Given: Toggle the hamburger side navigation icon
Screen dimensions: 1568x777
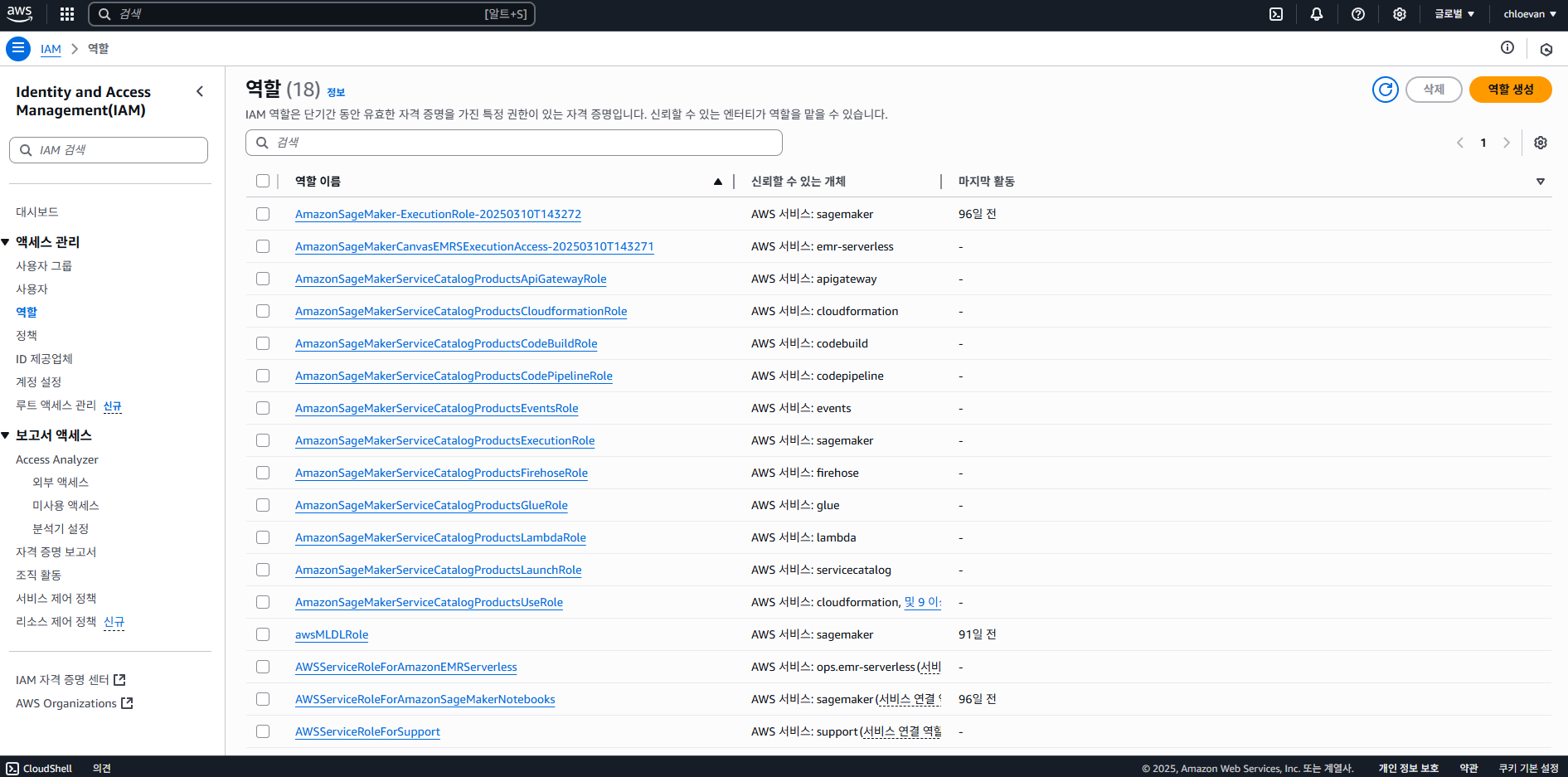Looking at the screenshot, I should (x=17, y=49).
